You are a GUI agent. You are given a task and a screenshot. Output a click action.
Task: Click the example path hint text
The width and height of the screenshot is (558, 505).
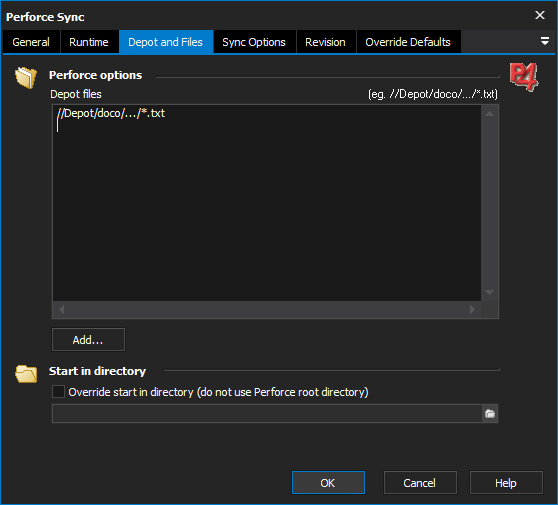pyautogui.click(x=433, y=94)
